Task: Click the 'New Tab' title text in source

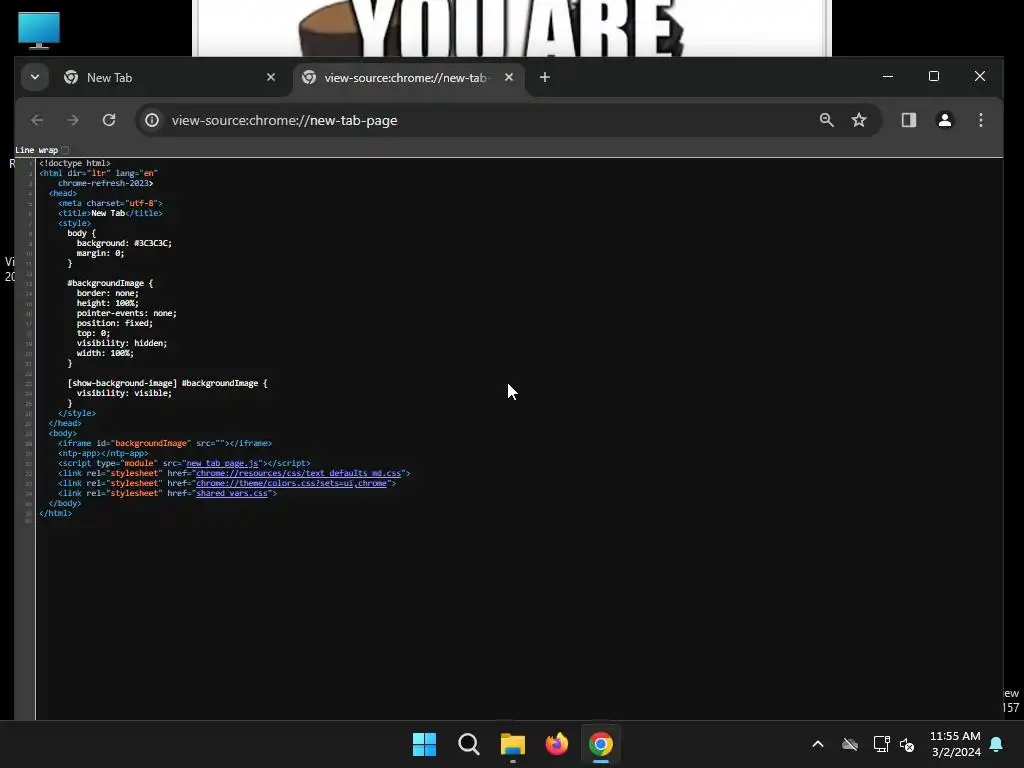Action: [x=108, y=213]
